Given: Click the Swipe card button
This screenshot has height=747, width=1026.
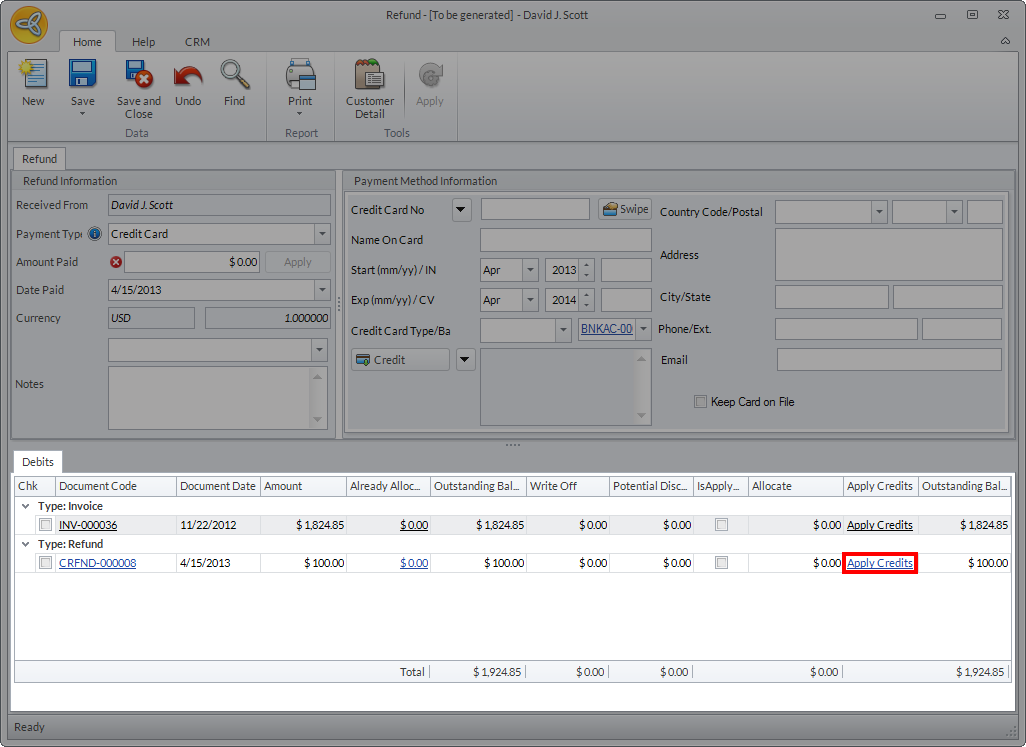Looking at the screenshot, I should coord(625,209).
